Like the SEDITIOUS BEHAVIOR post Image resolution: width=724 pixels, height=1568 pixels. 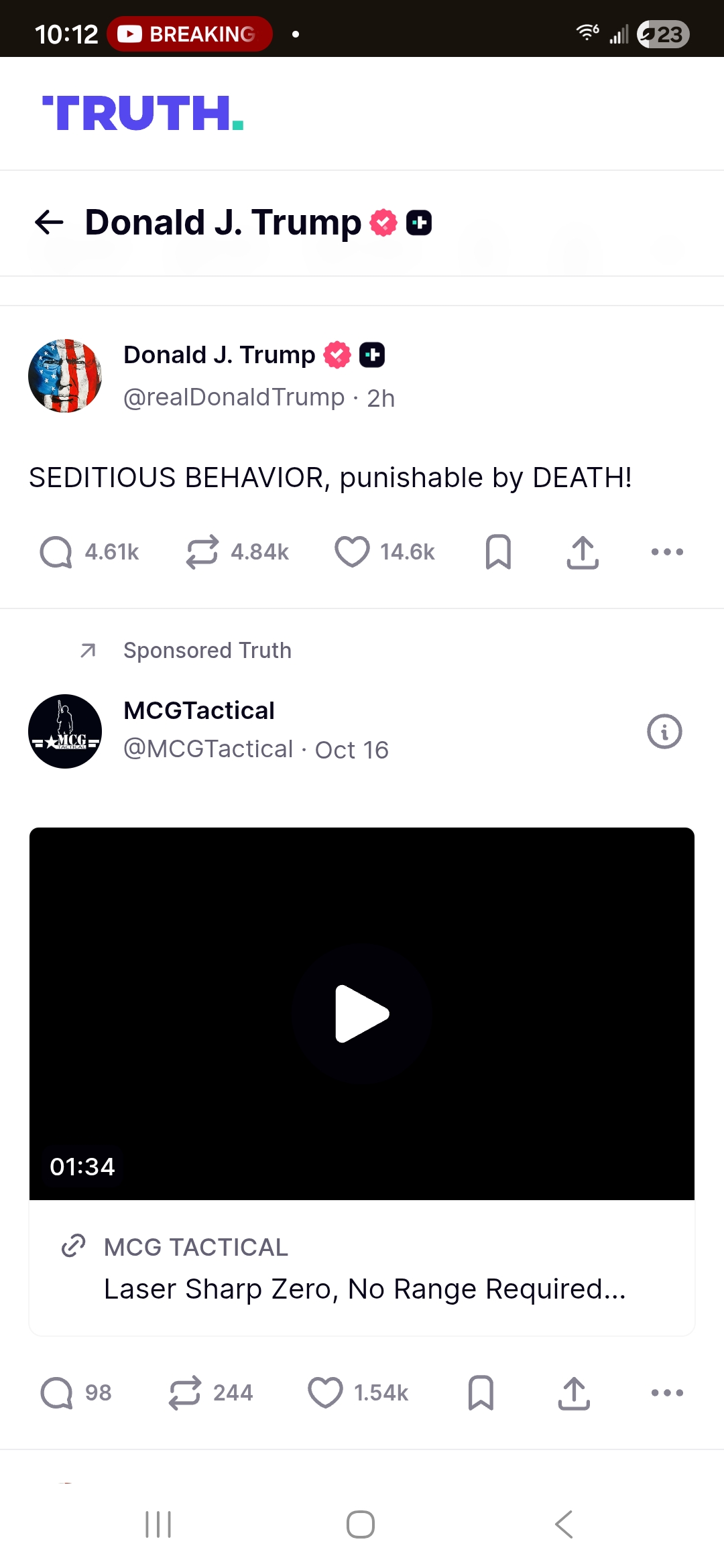pyautogui.click(x=352, y=552)
